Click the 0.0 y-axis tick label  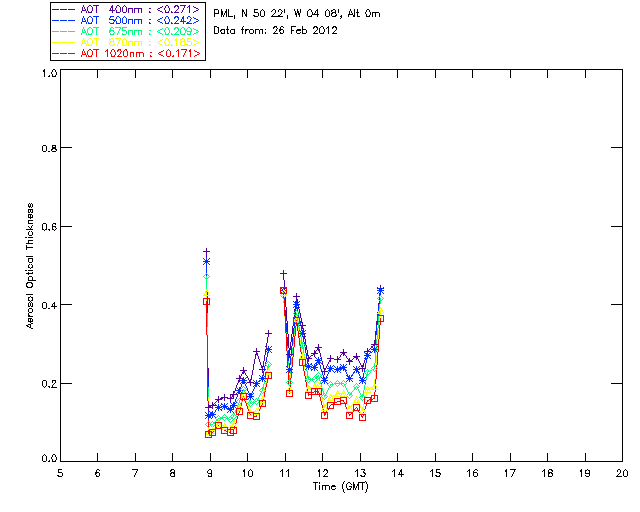[49, 459]
